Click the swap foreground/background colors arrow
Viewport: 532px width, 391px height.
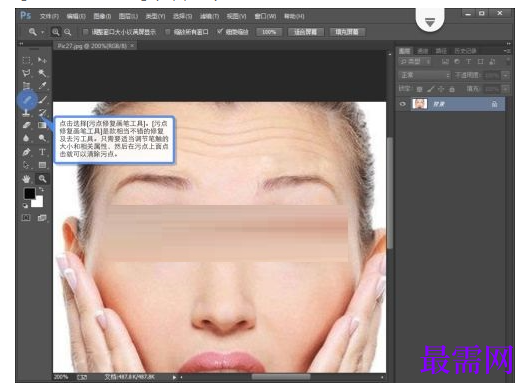41,189
